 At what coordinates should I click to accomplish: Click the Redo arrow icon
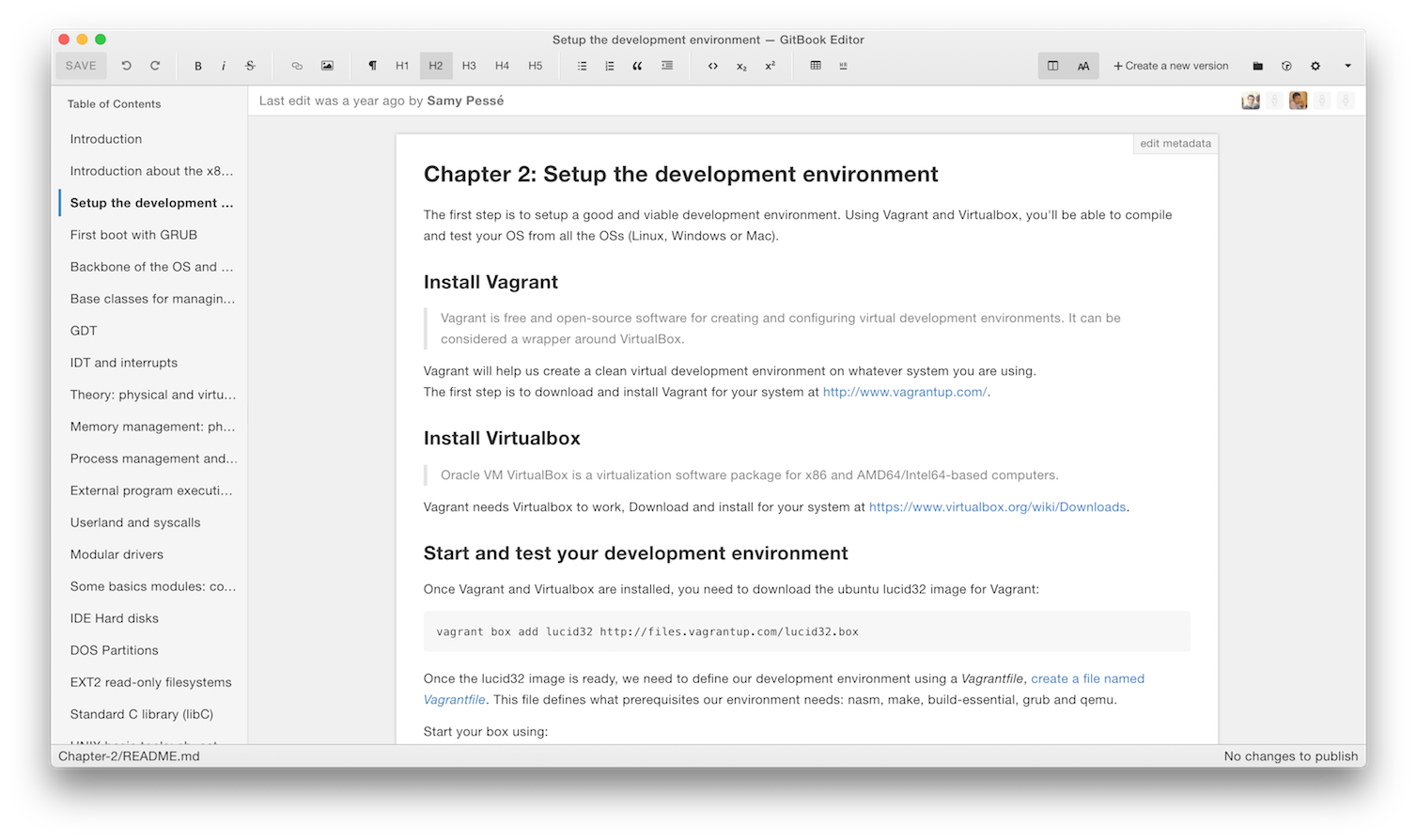[x=155, y=66]
